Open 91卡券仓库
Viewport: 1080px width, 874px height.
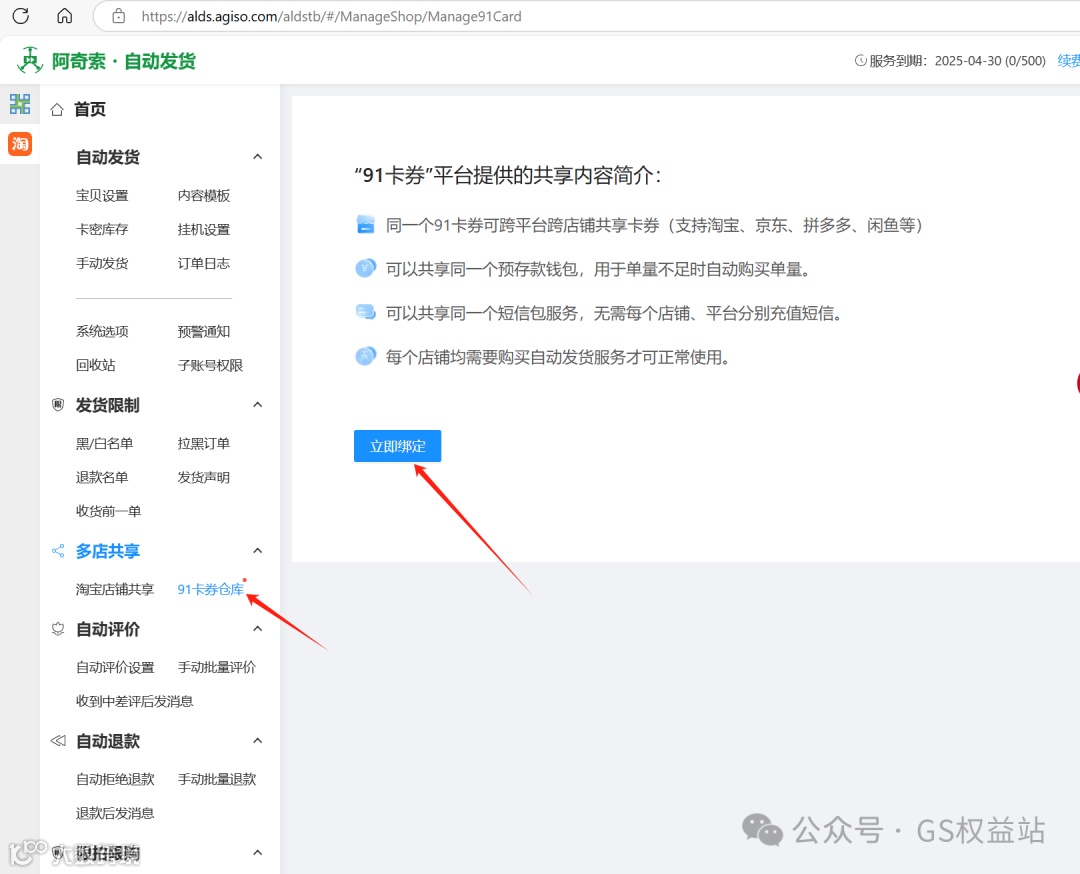[211, 590]
